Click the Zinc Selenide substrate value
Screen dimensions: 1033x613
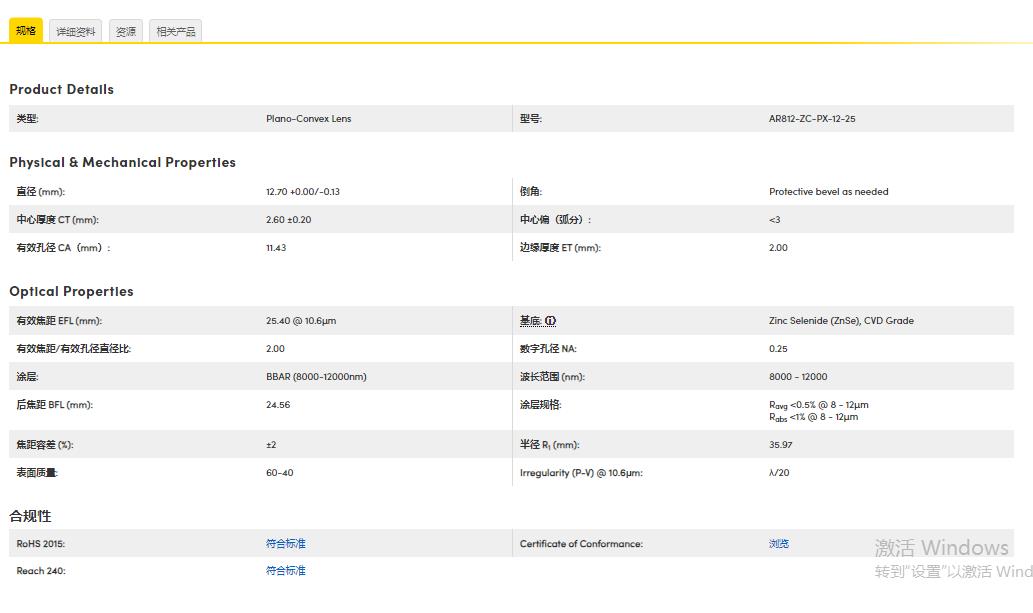coord(841,321)
